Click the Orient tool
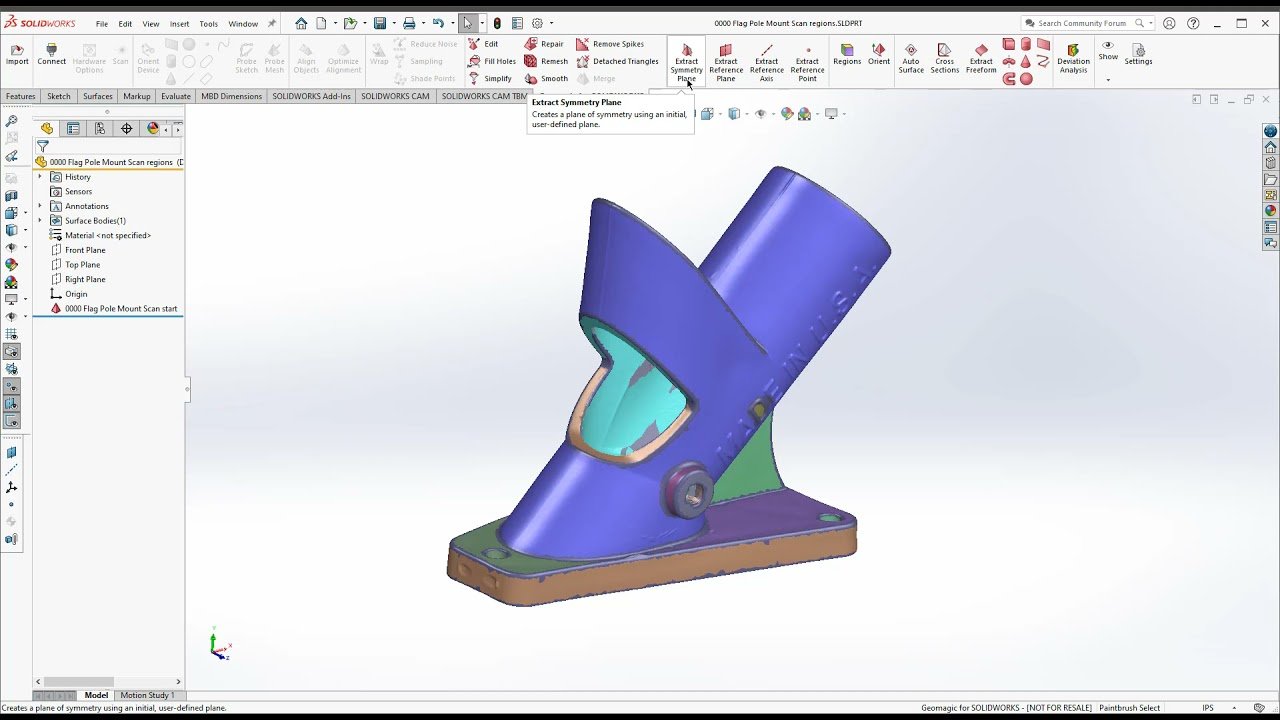This screenshot has width=1280, height=720. pos(879,55)
